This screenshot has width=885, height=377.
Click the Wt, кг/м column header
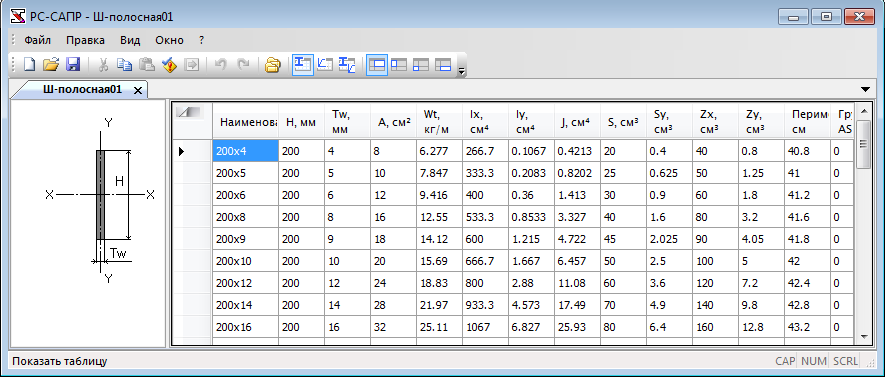439,121
